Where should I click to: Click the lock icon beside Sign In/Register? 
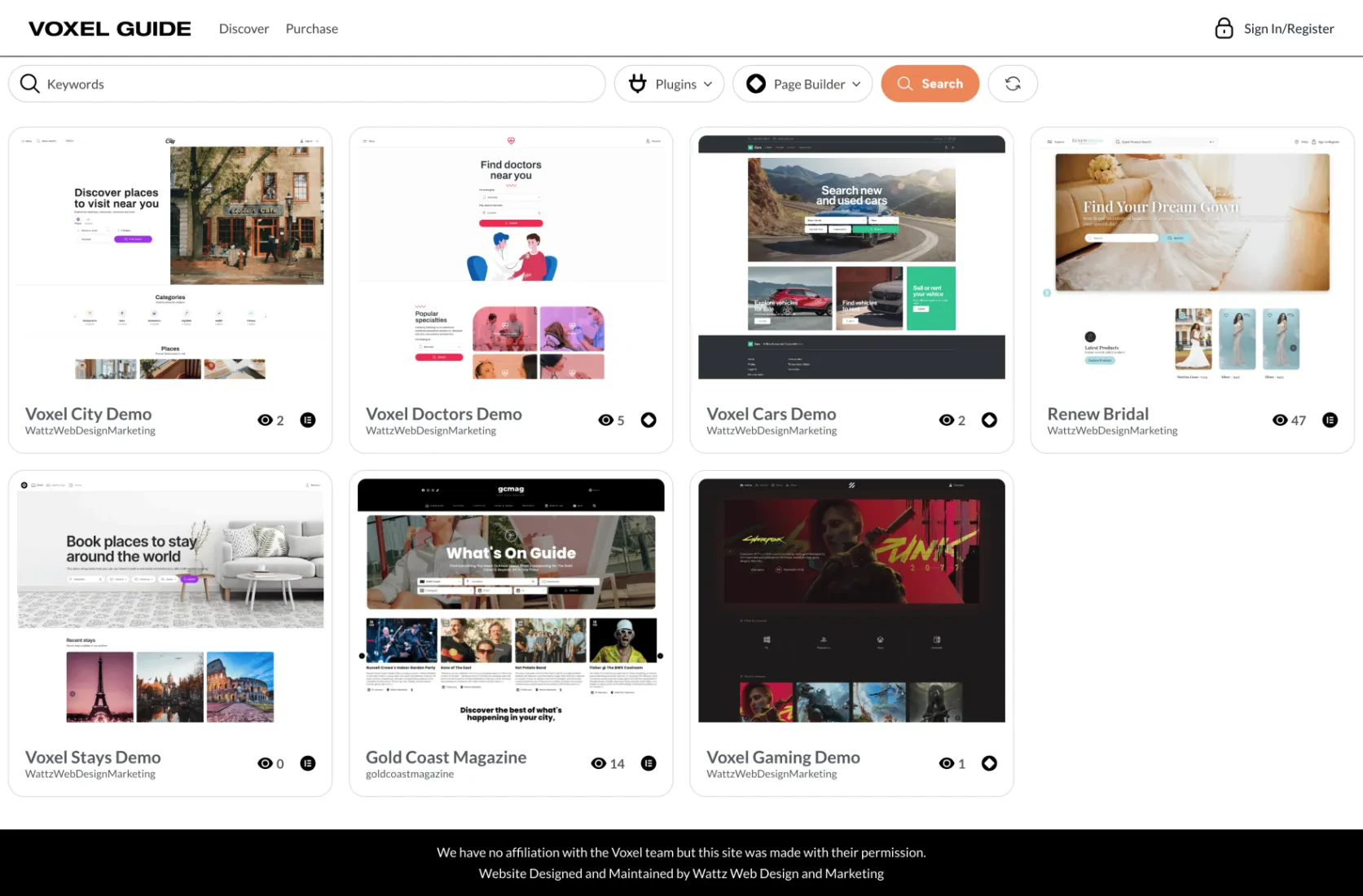(1224, 29)
